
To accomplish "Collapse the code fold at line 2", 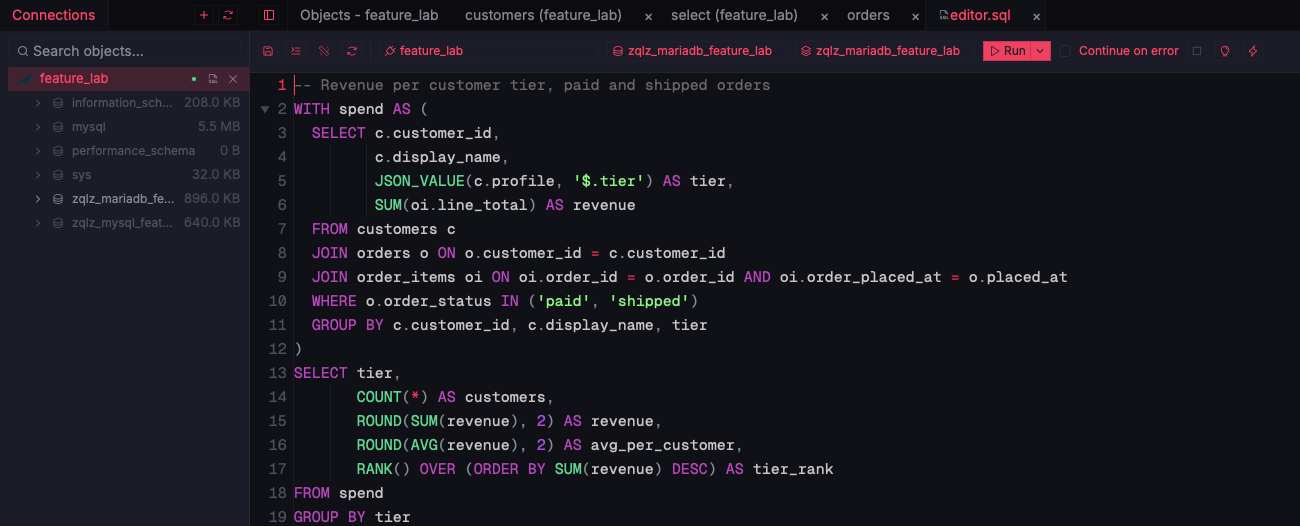I will [x=265, y=109].
